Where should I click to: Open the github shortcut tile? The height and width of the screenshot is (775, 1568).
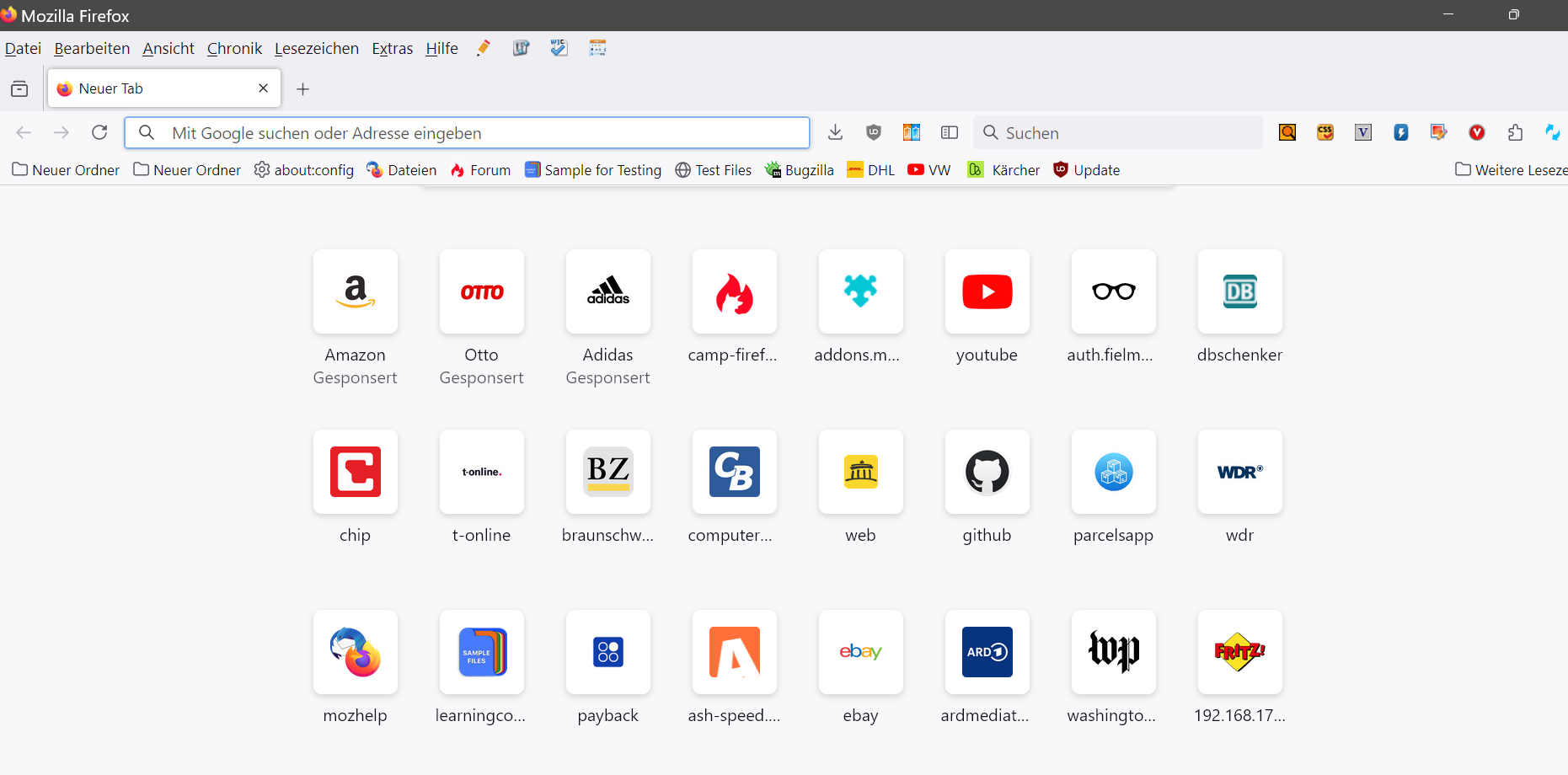pos(987,472)
